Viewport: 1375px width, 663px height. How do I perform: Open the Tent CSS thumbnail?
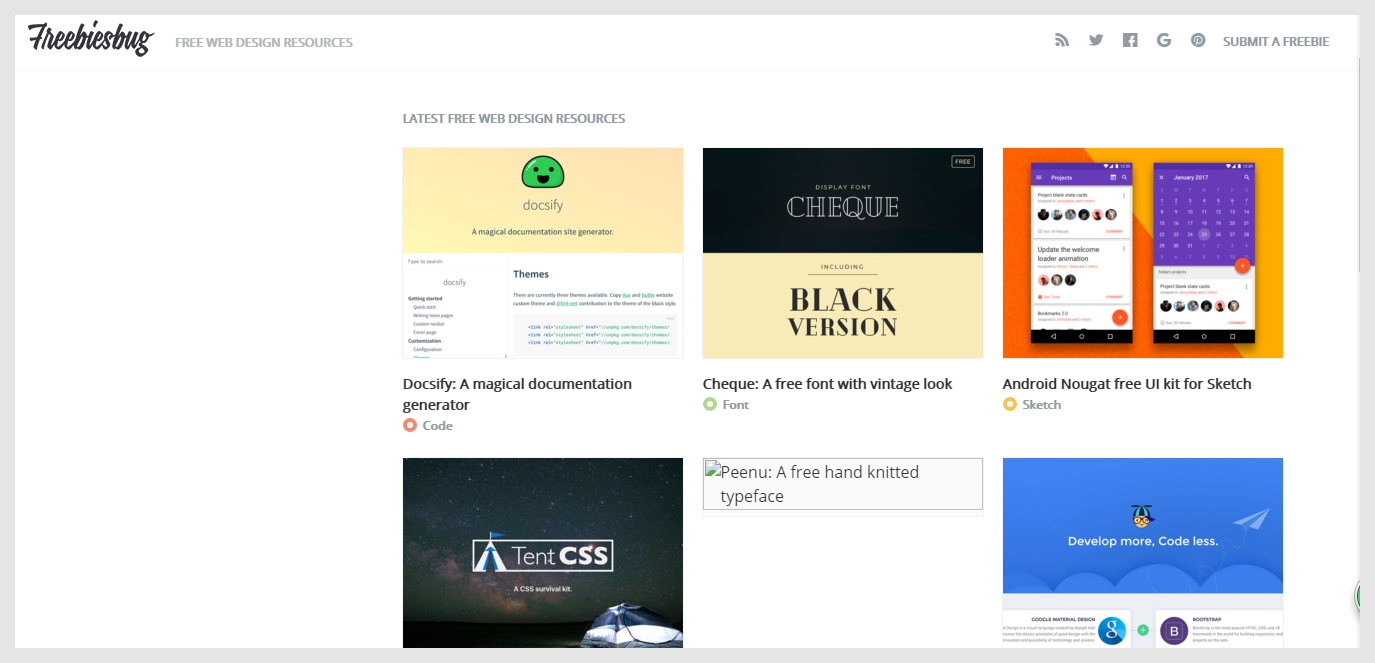(x=543, y=553)
